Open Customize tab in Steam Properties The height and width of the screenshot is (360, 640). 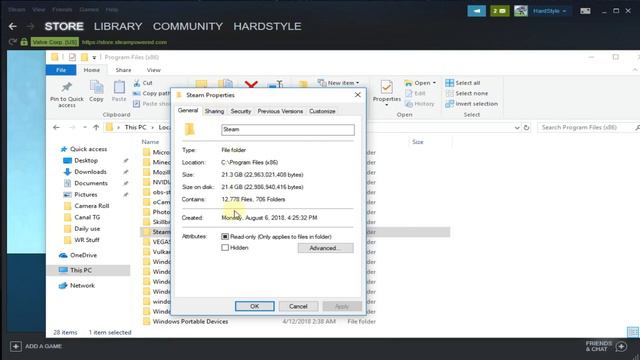coord(322,111)
